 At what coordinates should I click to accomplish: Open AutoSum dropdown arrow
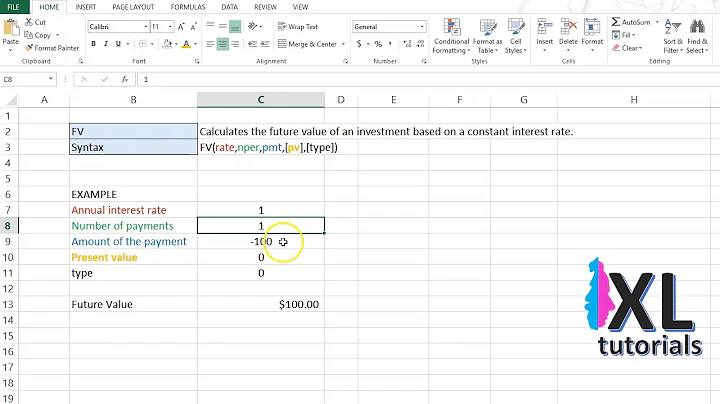click(657, 22)
